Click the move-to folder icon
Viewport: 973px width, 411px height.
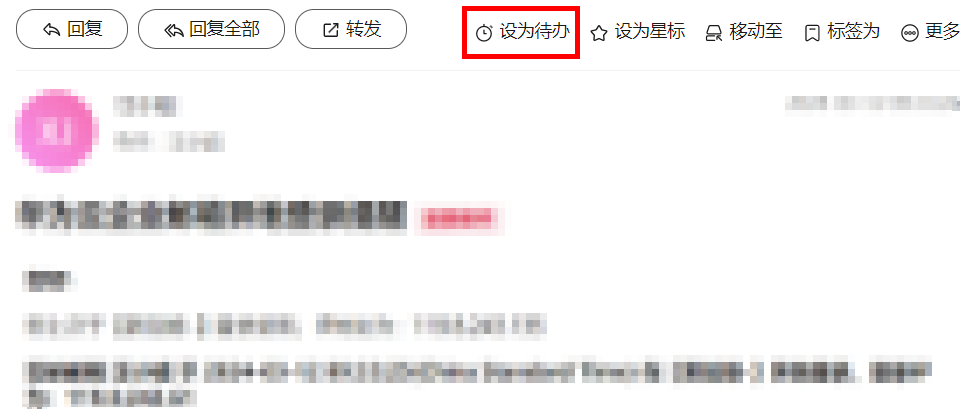(714, 33)
